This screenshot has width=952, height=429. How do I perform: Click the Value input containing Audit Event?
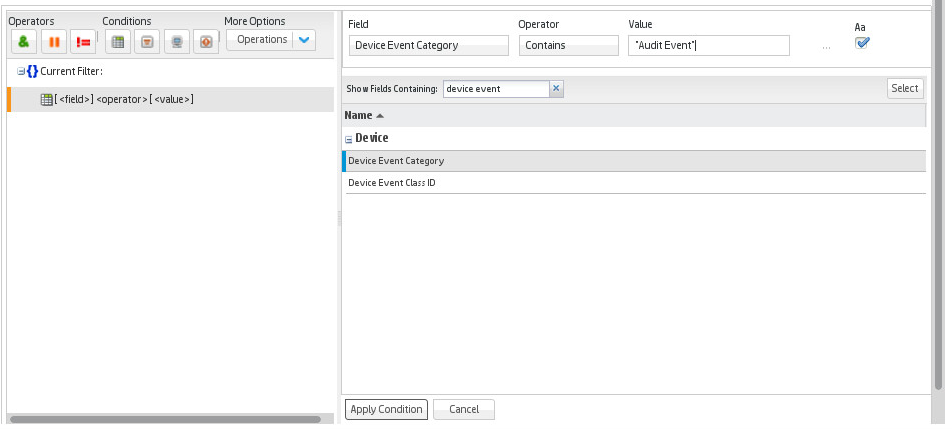(708, 46)
